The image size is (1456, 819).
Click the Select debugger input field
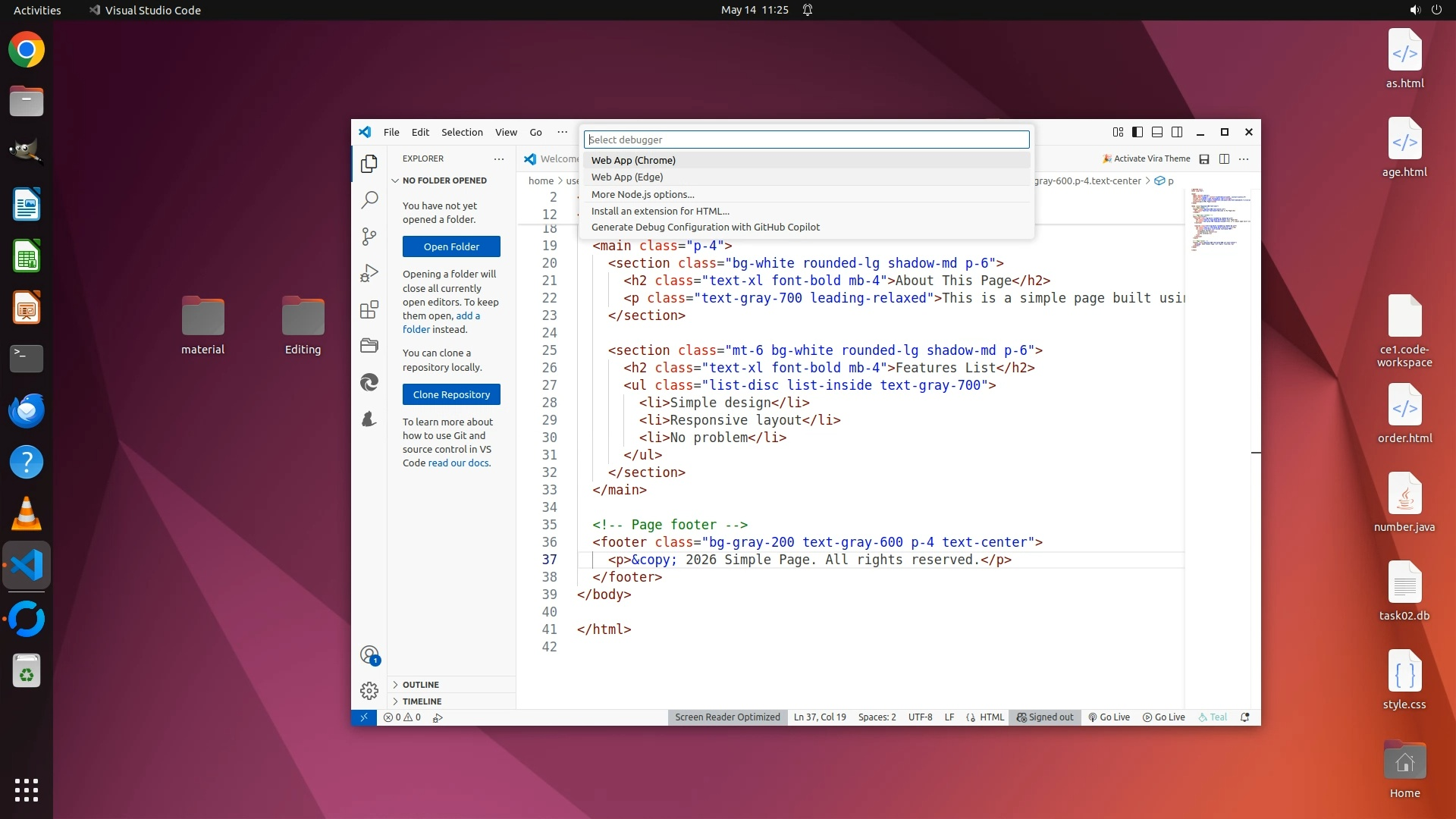tap(806, 140)
